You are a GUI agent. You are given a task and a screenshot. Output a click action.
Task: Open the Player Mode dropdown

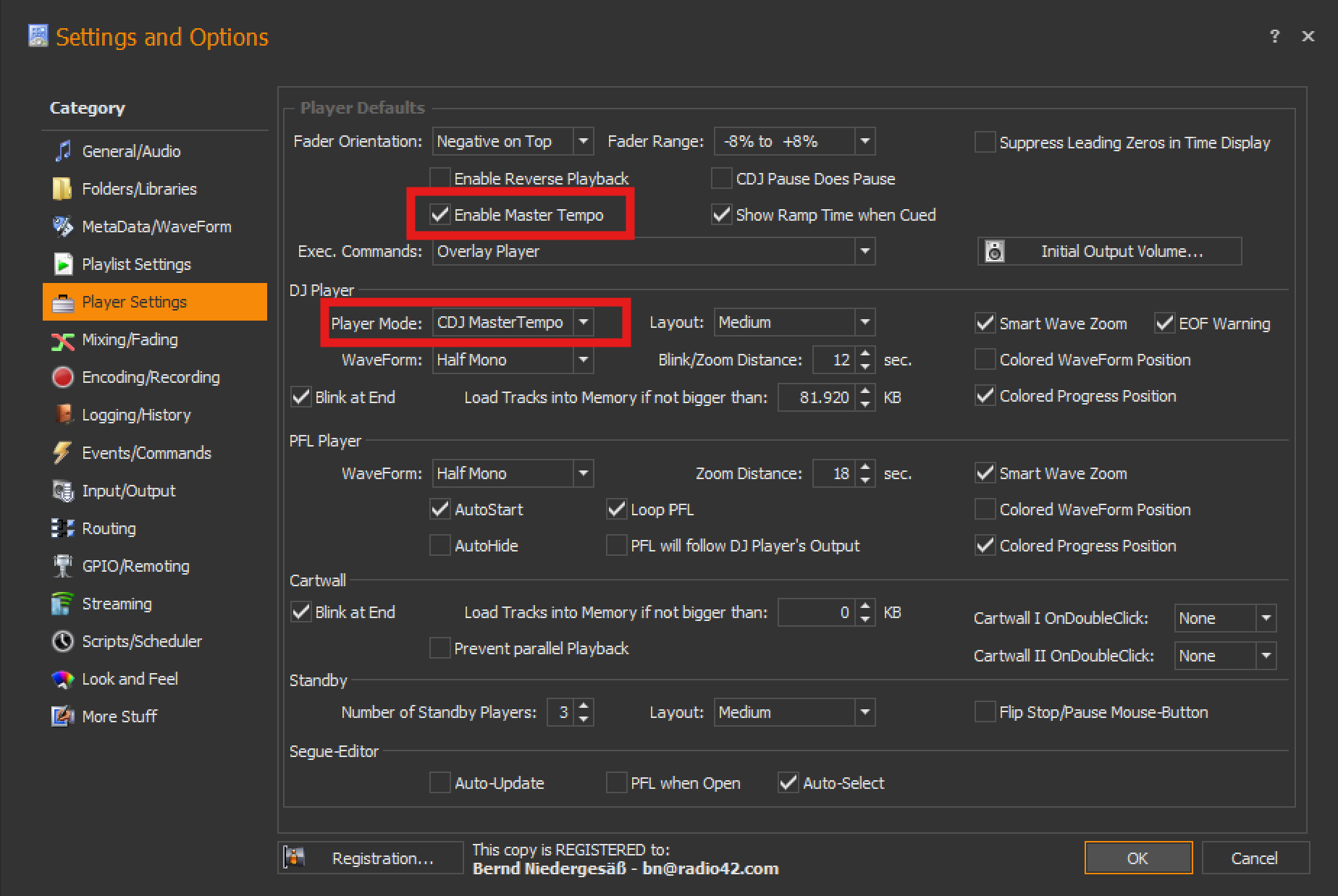click(584, 322)
